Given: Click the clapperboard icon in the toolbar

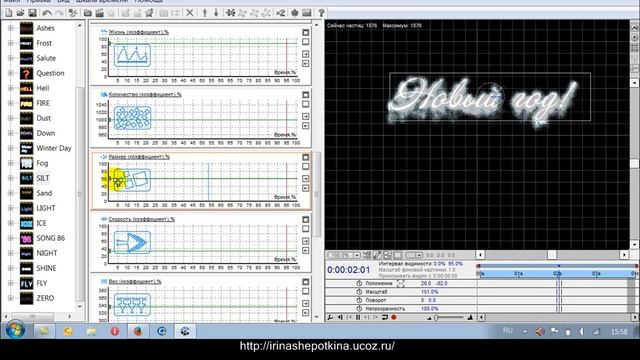Looking at the screenshot, I should click(x=99, y=13).
